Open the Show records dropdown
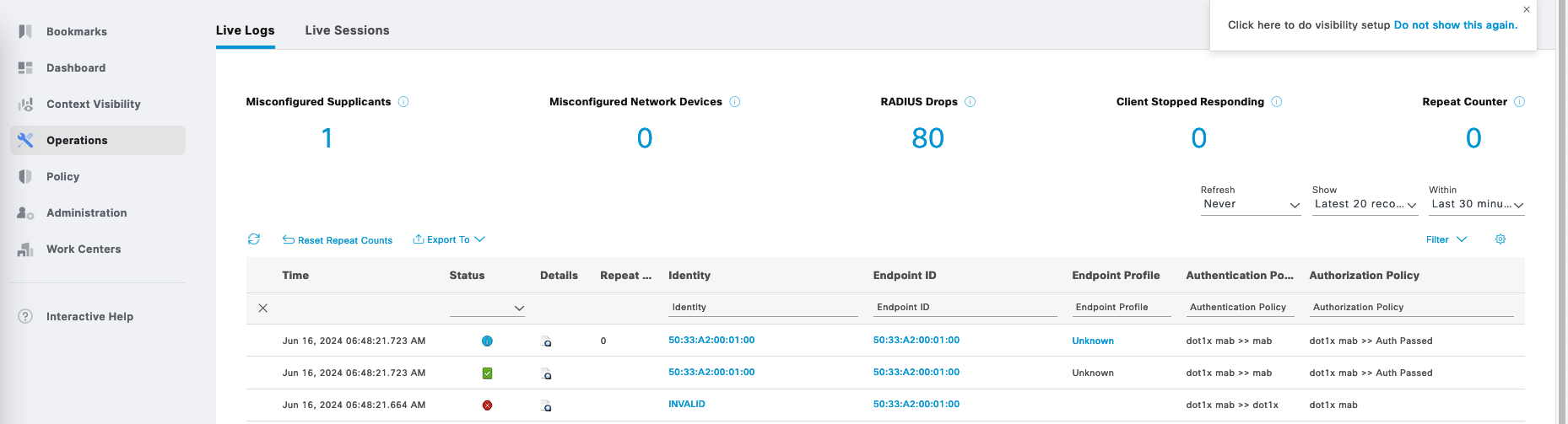1568x424 pixels. click(x=1364, y=205)
